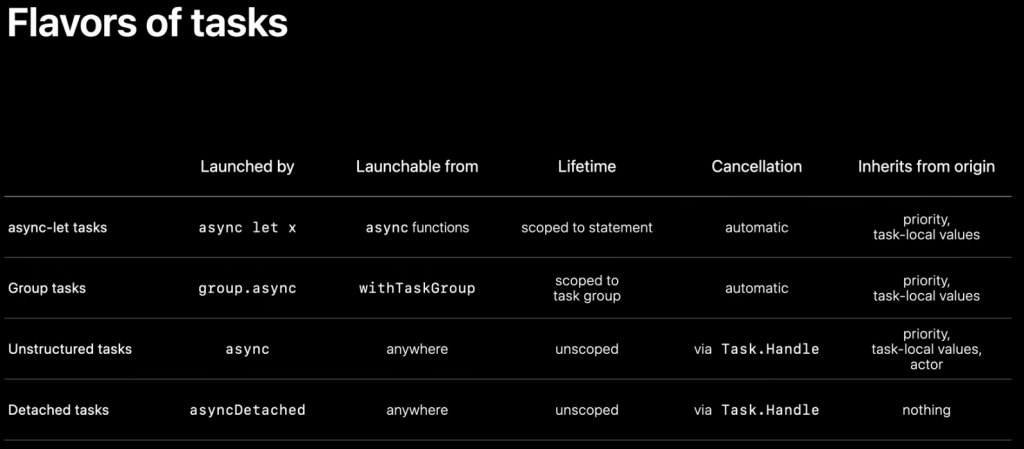This screenshot has height=449, width=1024.
Task: Click the 'Flavors of tasks' title
Action: pos(147,24)
